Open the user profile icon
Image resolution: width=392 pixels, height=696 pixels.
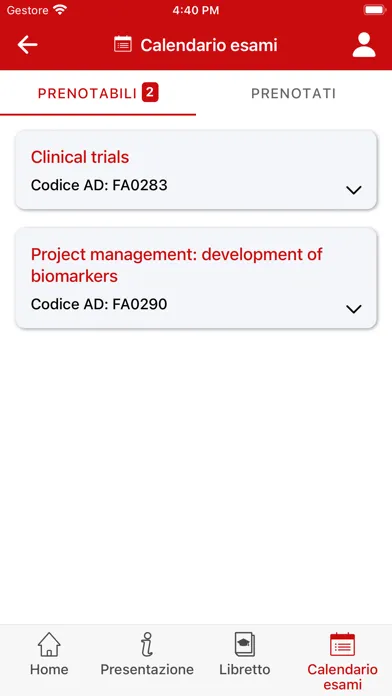(364, 45)
